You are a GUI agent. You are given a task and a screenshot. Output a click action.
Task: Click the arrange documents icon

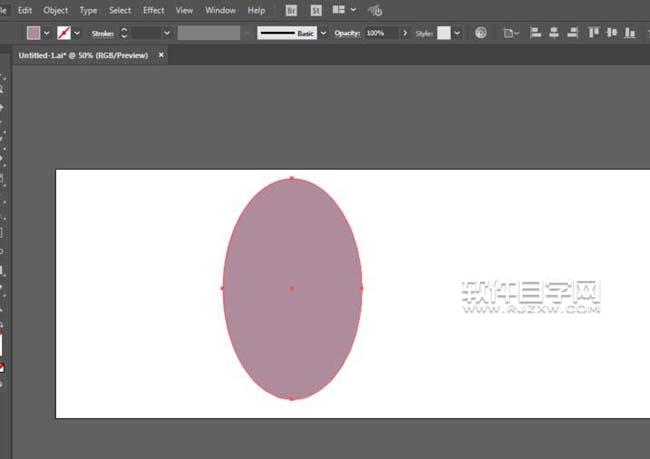point(343,10)
